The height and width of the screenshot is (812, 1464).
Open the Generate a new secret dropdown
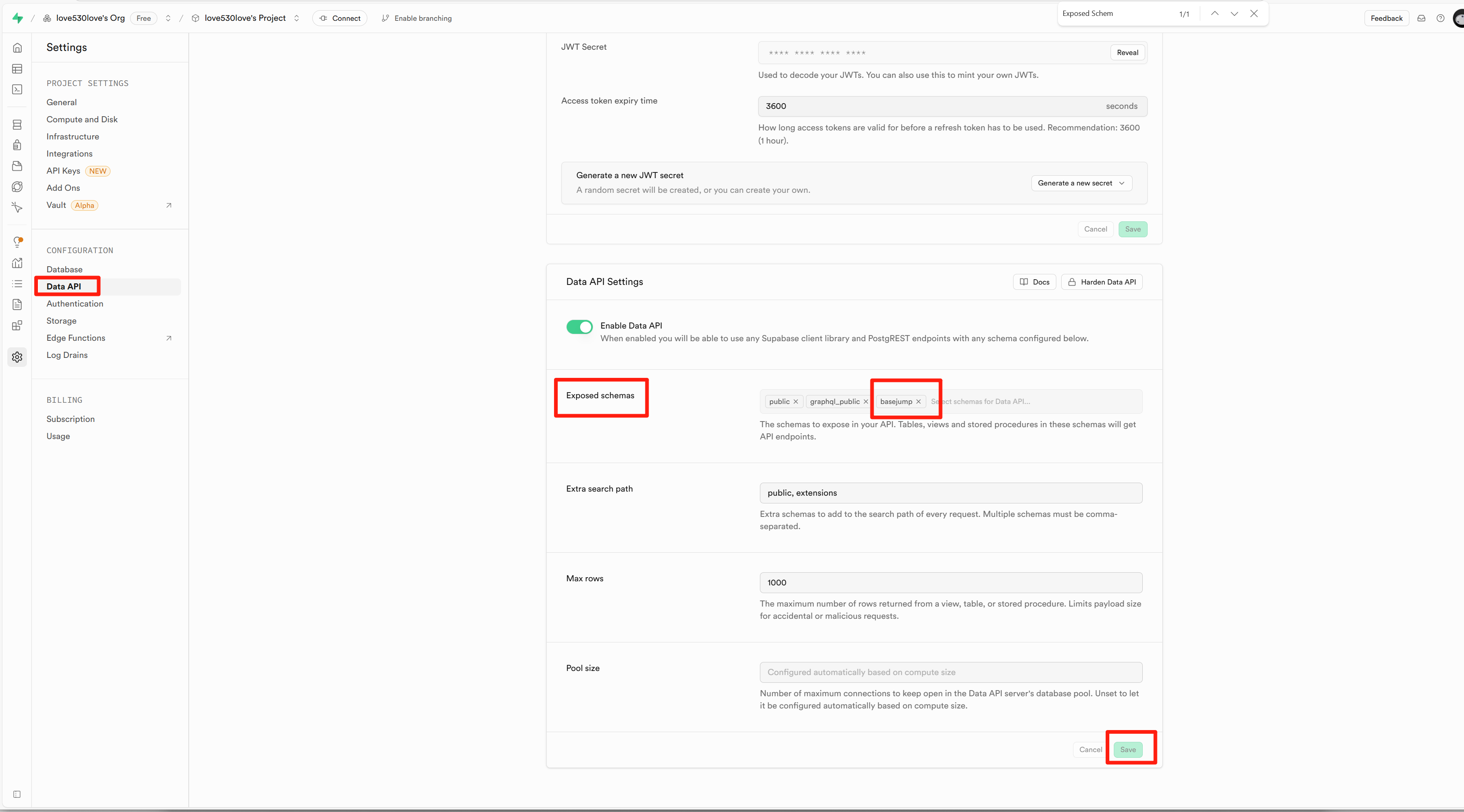click(1081, 183)
